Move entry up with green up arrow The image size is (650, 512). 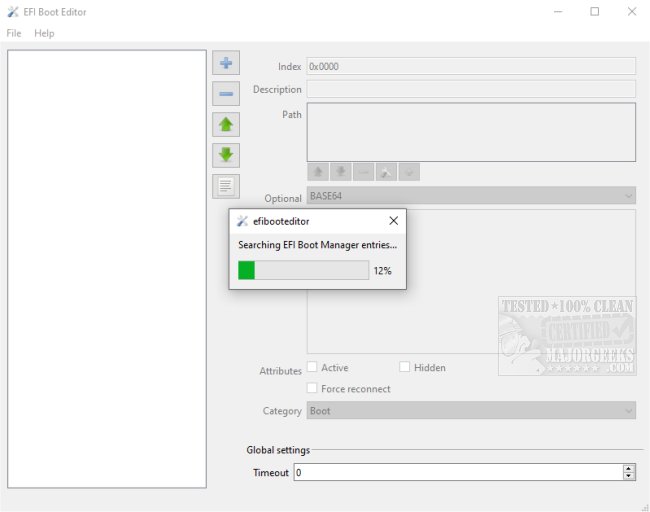(226, 125)
